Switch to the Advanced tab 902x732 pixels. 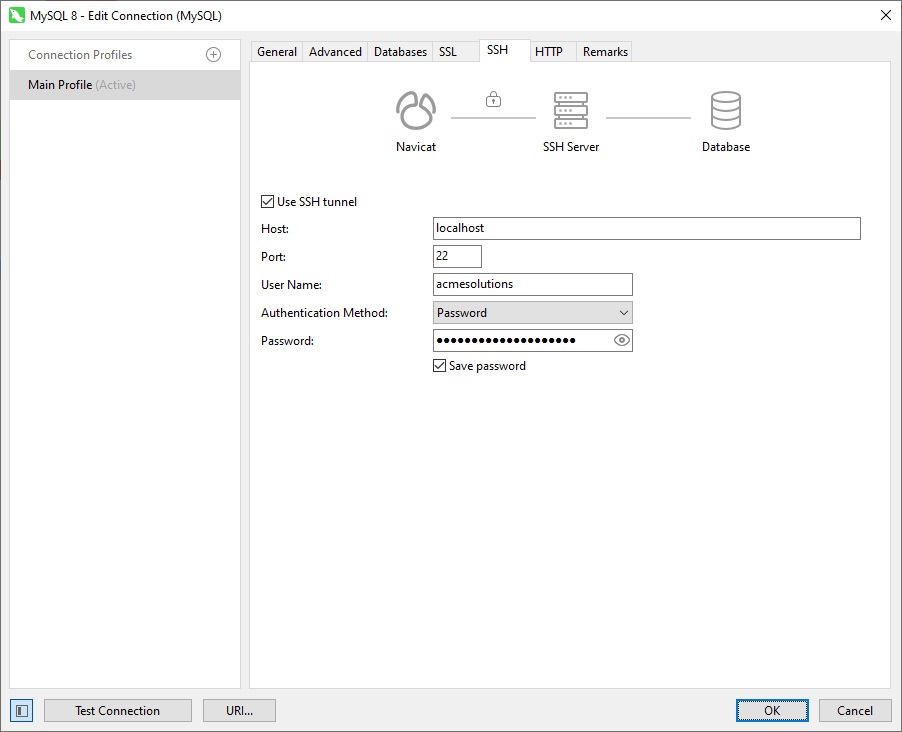click(335, 52)
